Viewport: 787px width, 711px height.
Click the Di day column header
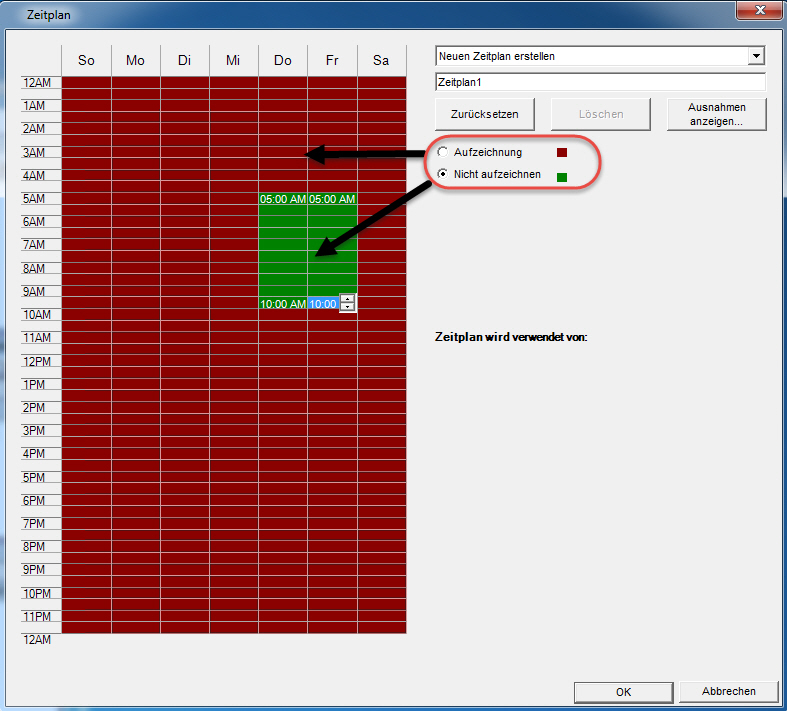pyautogui.click(x=185, y=61)
